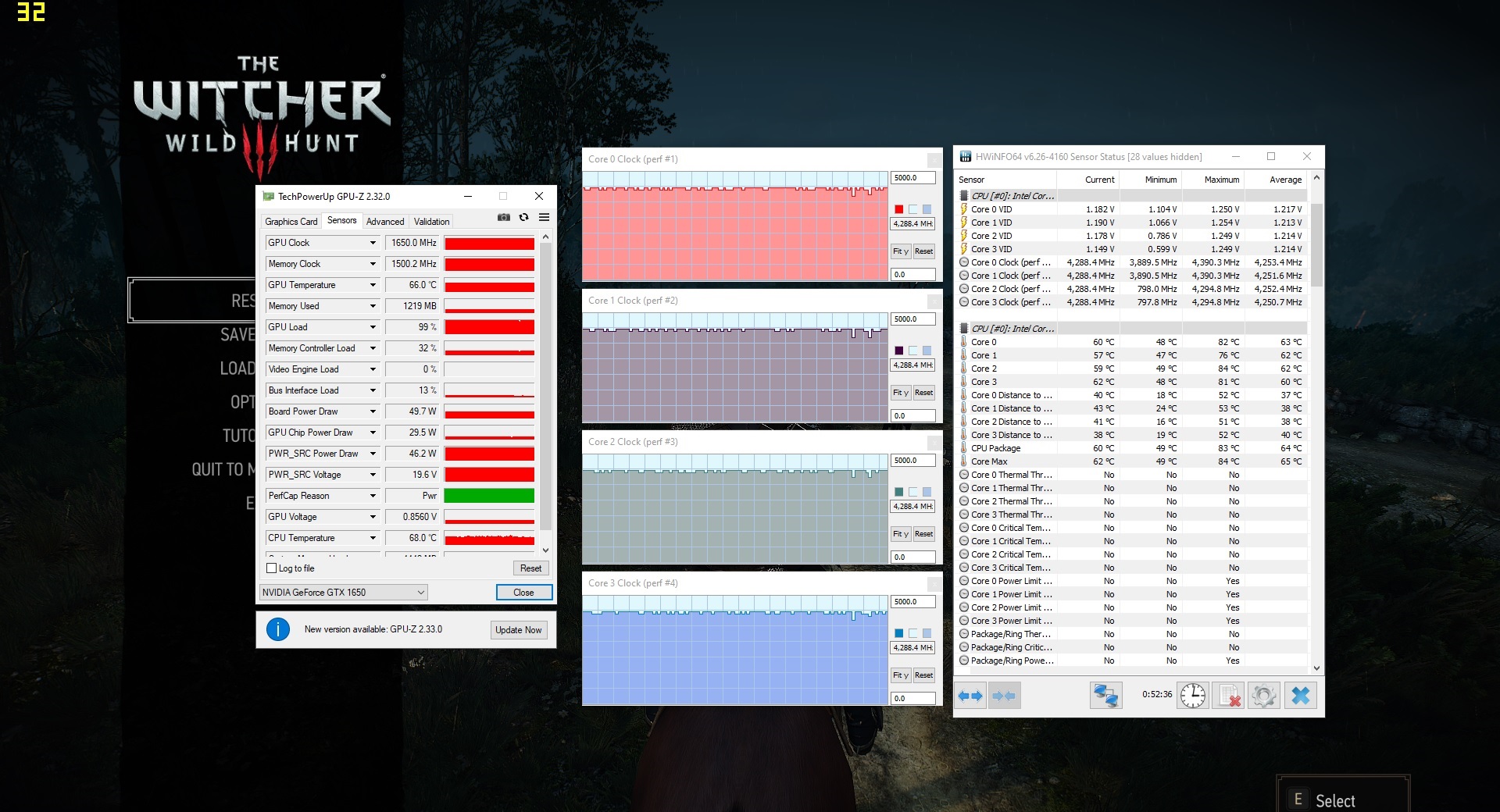Screen dimensions: 1500x812
Task: Click HWiNFO clock reset timer icon
Action: click(1193, 695)
